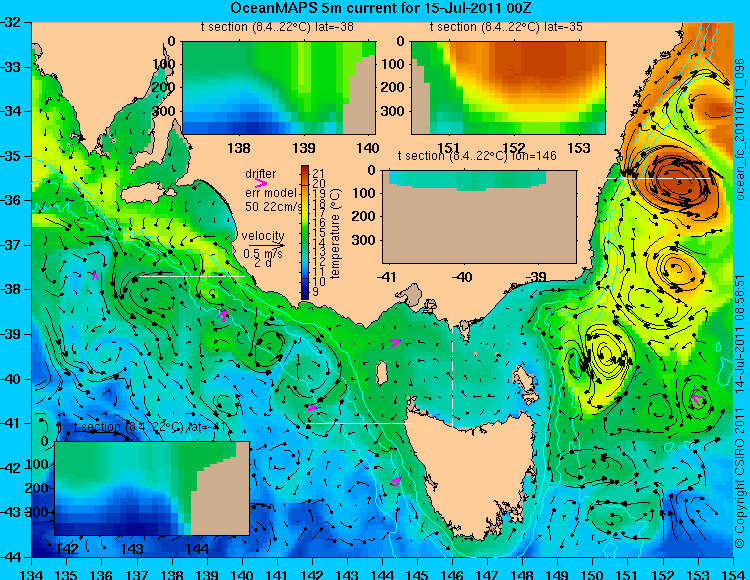Click the white dashed section line at latitude -38
This screenshot has width=750, height=580.
click(192, 276)
